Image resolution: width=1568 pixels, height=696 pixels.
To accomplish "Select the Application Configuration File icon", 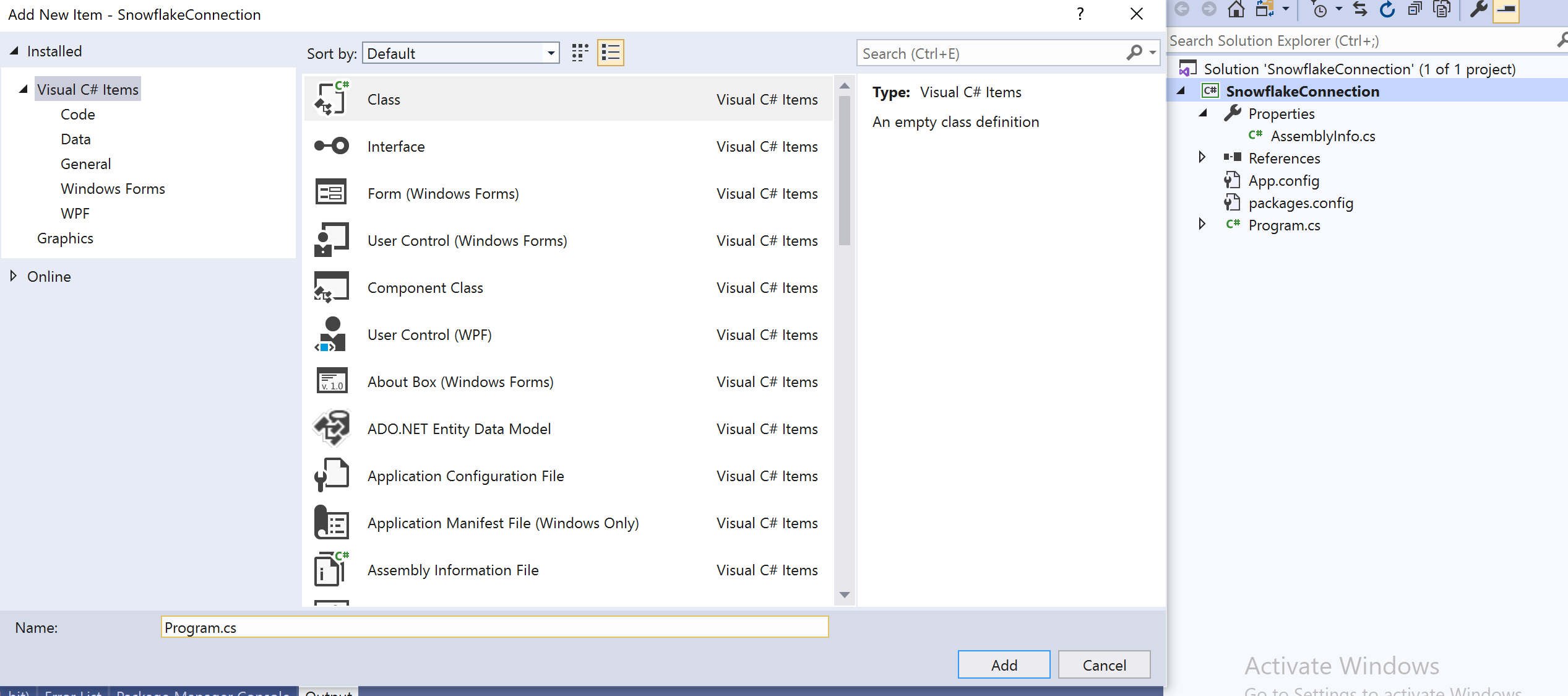I will pos(330,475).
